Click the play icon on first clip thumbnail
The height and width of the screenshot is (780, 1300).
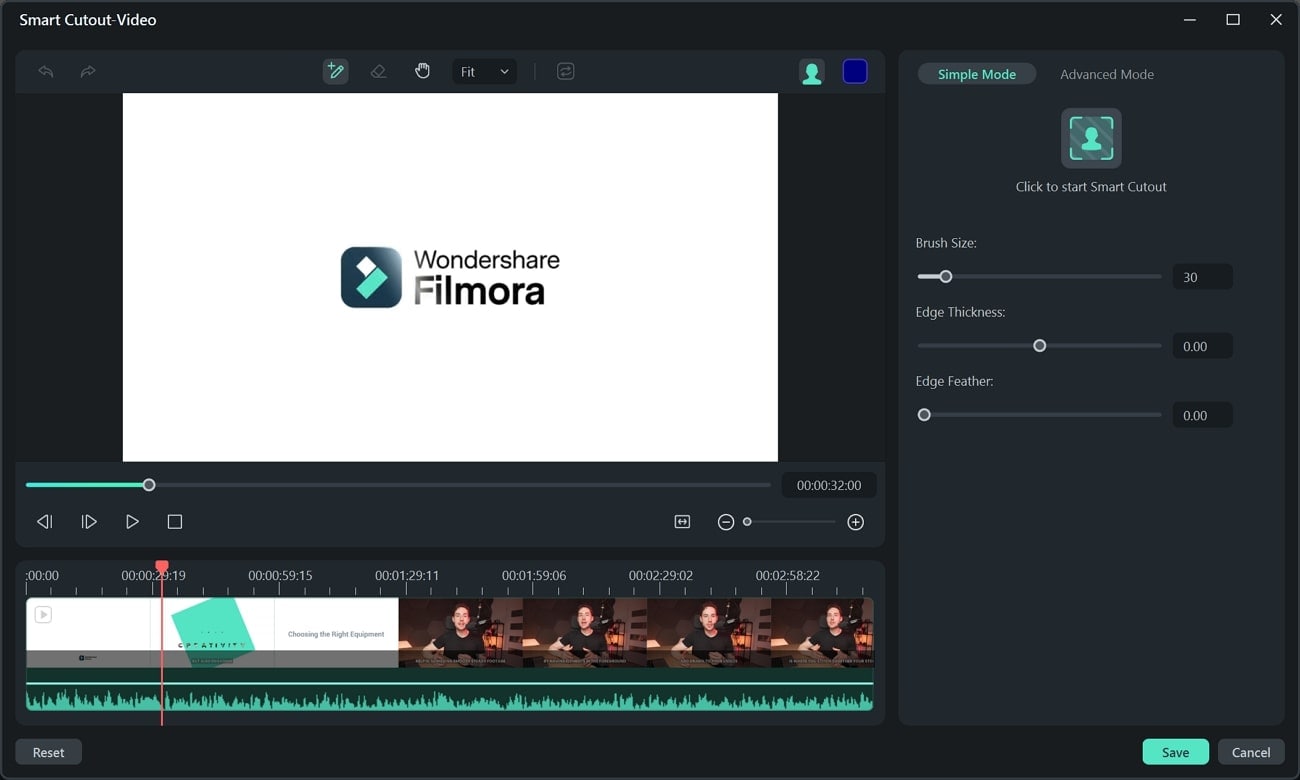[x=43, y=614]
